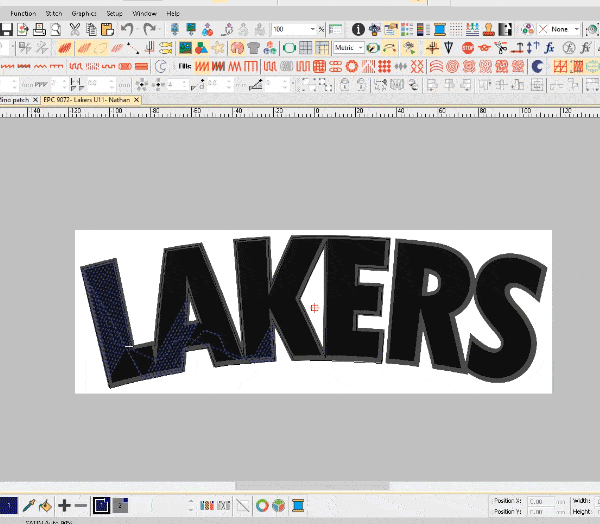The image size is (600, 524).
Task: Click the Position X input field
Action: pos(541,501)
